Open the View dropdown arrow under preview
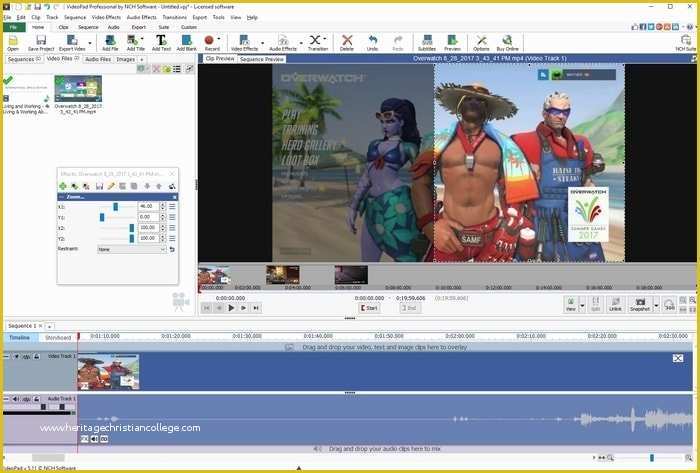The image size is (700, 473). tap(582, 306)
